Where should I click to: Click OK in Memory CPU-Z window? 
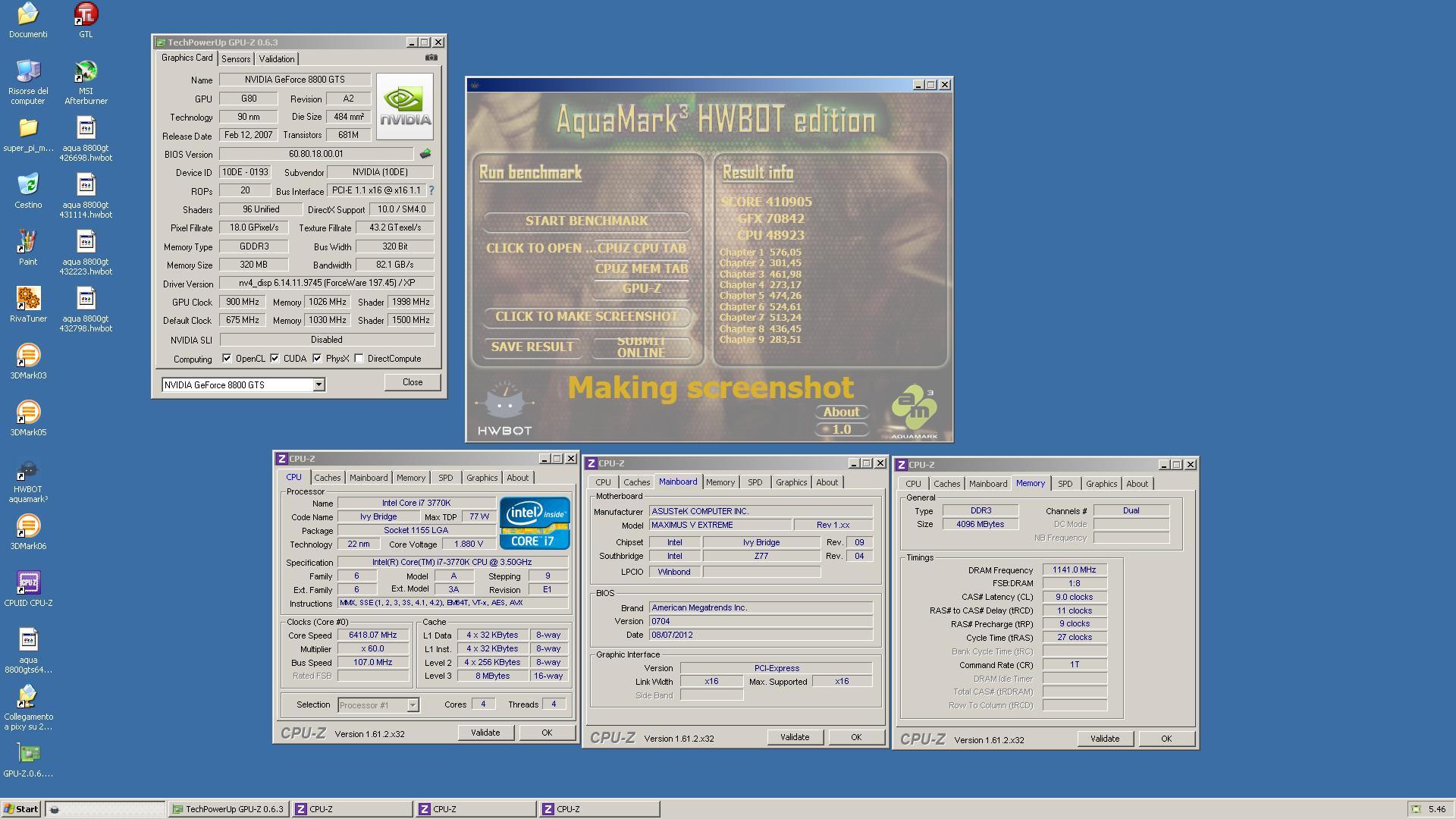(x=1166, y=739)
